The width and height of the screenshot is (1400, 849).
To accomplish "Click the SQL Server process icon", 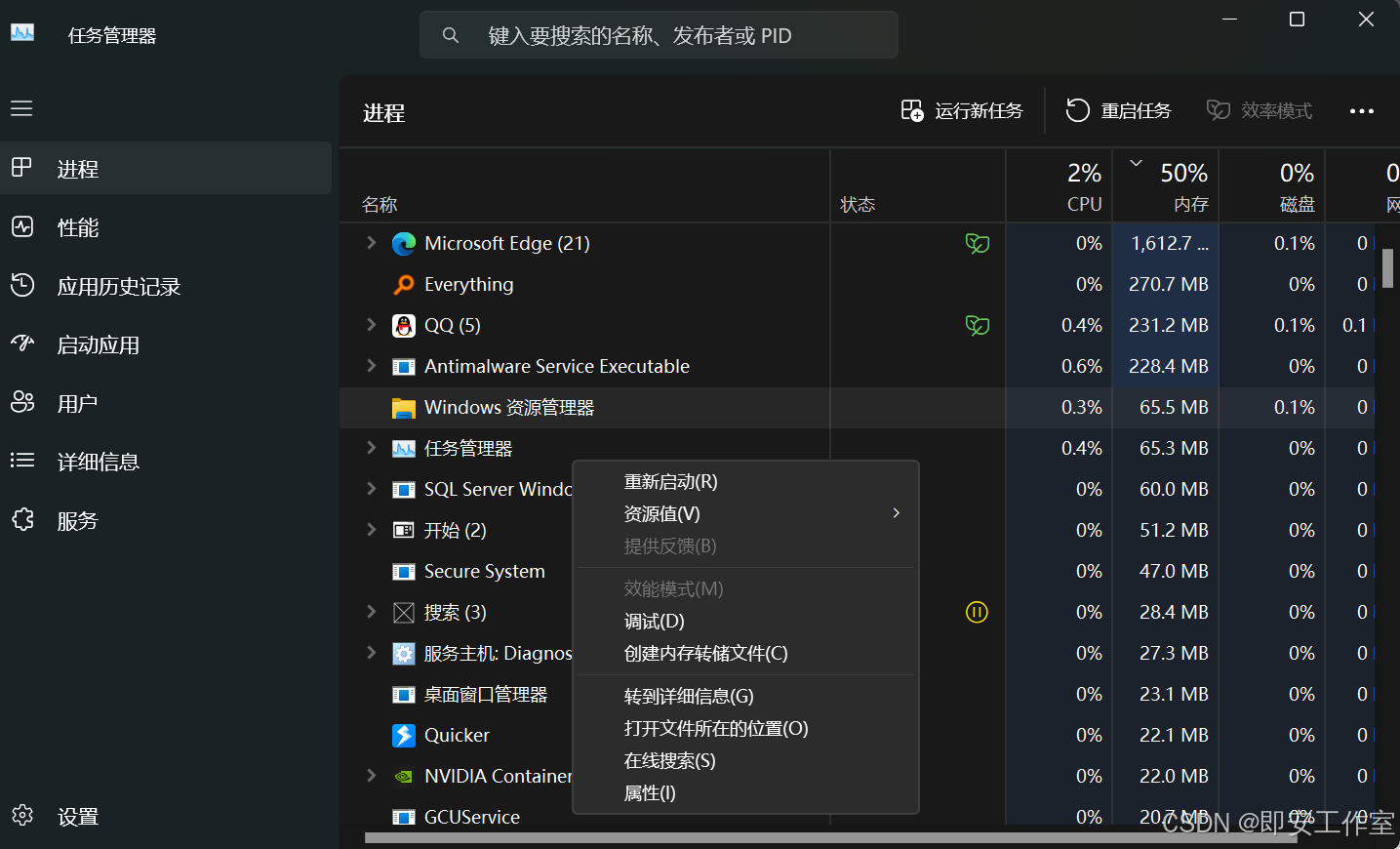I will [x=403, y=490].
